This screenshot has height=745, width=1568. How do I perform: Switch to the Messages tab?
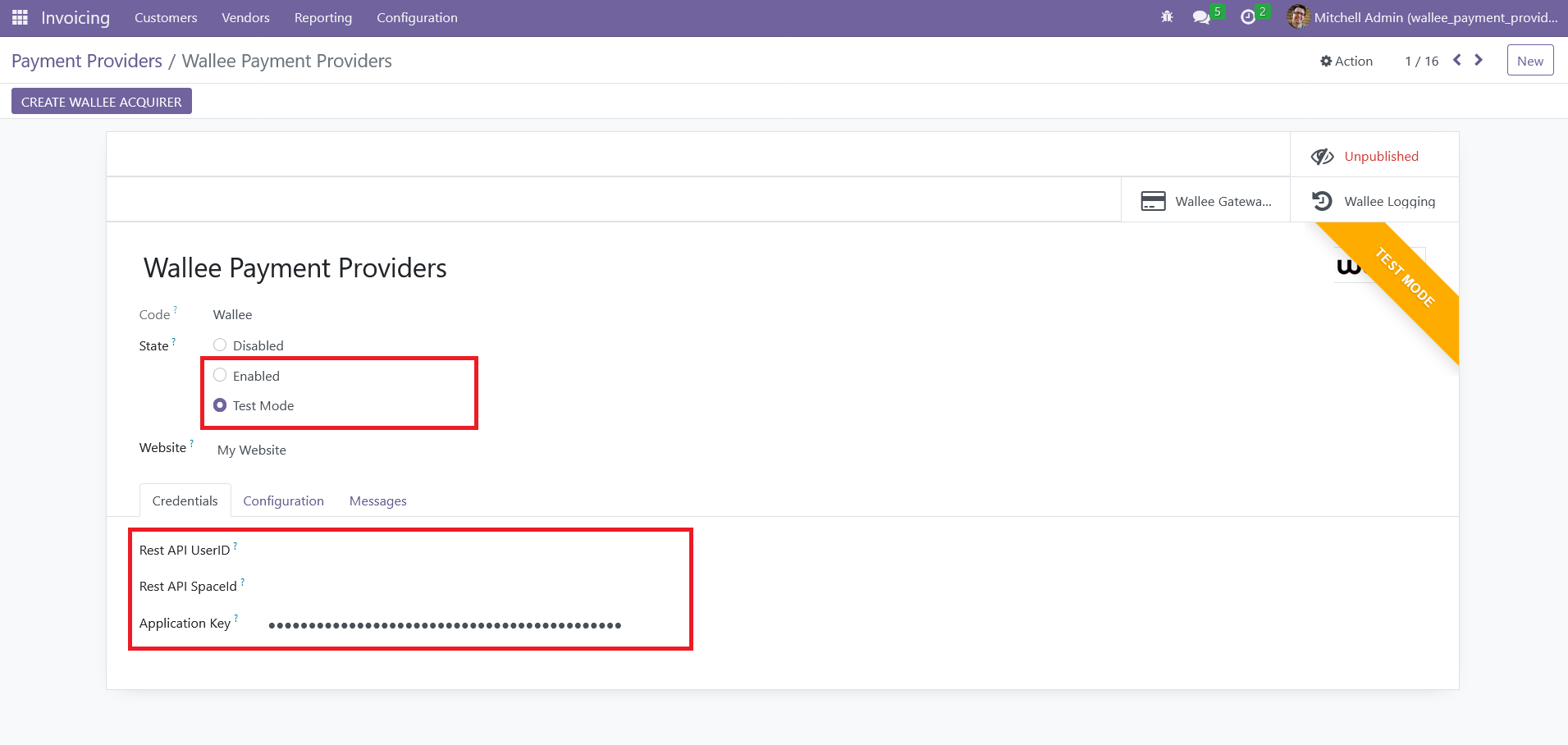pyautogui.click(x=377, y=500)
